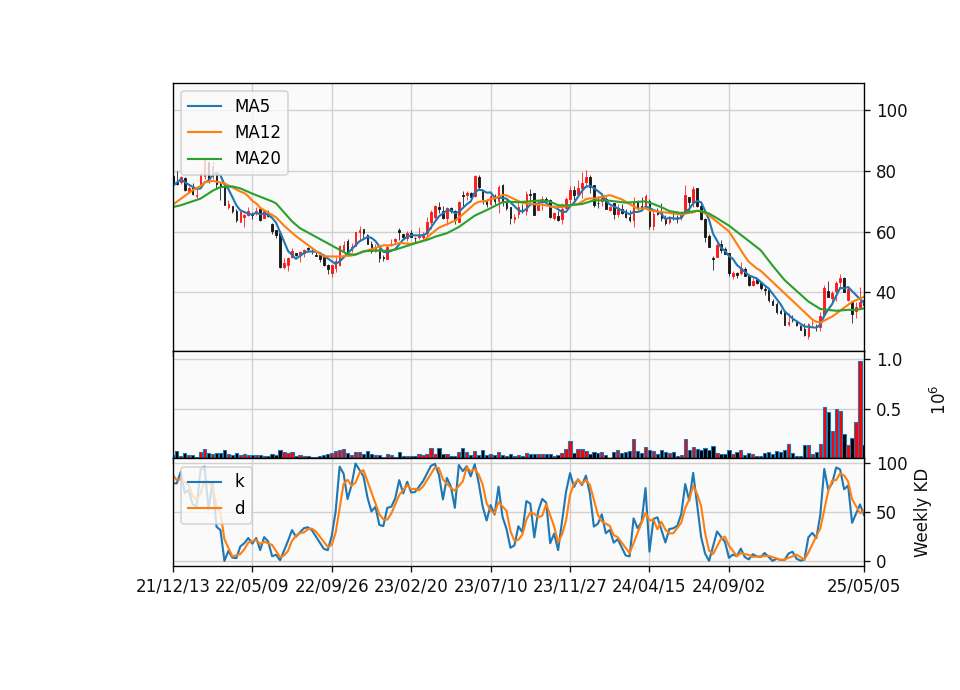The width and height of the screenshot is (960, 690).
Task: Click the KD axis label 50
Action: tap(886, 513)
